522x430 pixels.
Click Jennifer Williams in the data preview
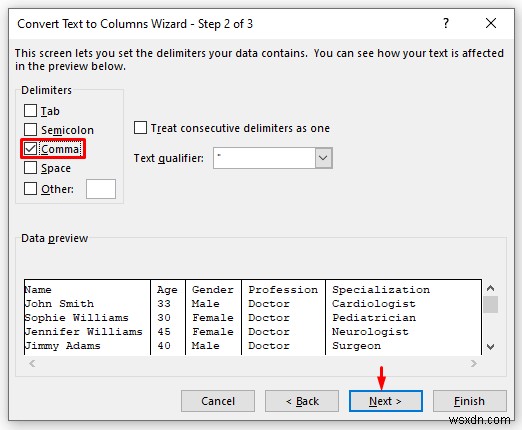[84, 332]
